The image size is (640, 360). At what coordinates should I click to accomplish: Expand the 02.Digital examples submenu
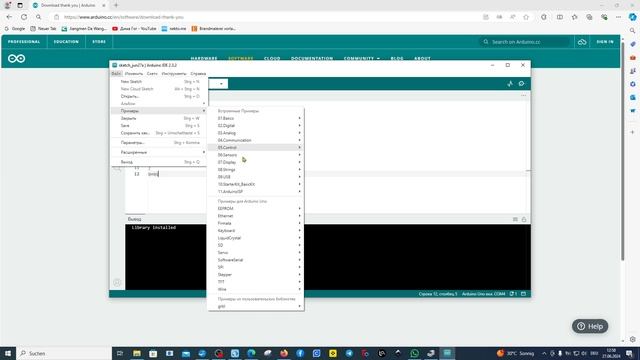coord(256,126)
